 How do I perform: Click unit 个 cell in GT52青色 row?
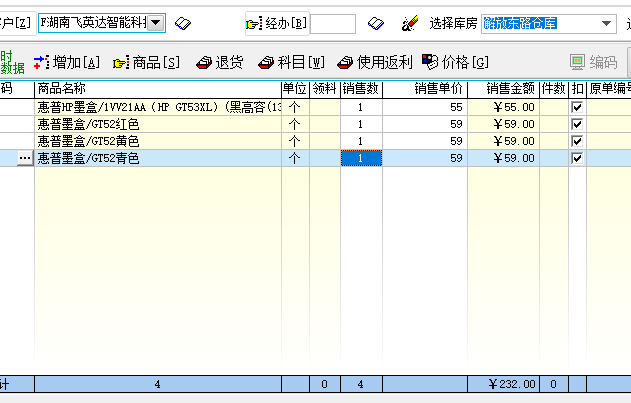coord(295,158)
